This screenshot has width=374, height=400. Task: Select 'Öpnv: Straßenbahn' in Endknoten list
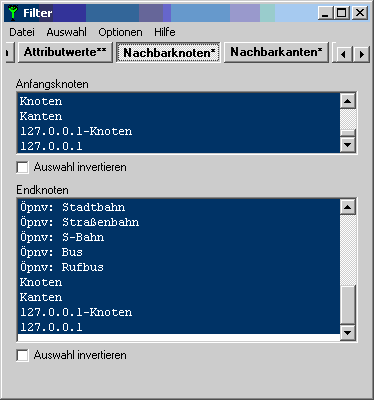[x=79, y=222]
